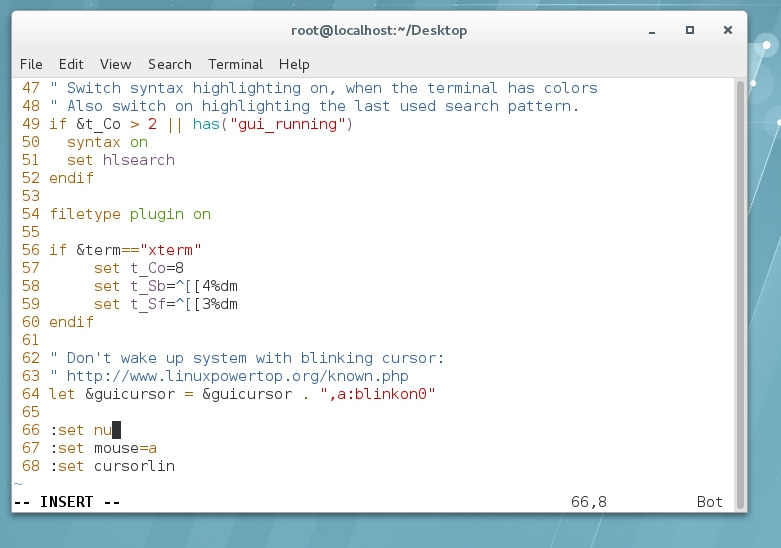The height and width of the screenshot is (548, 781).
Task: Click 'has' function on line 49
Action: [x=206, y=125]
